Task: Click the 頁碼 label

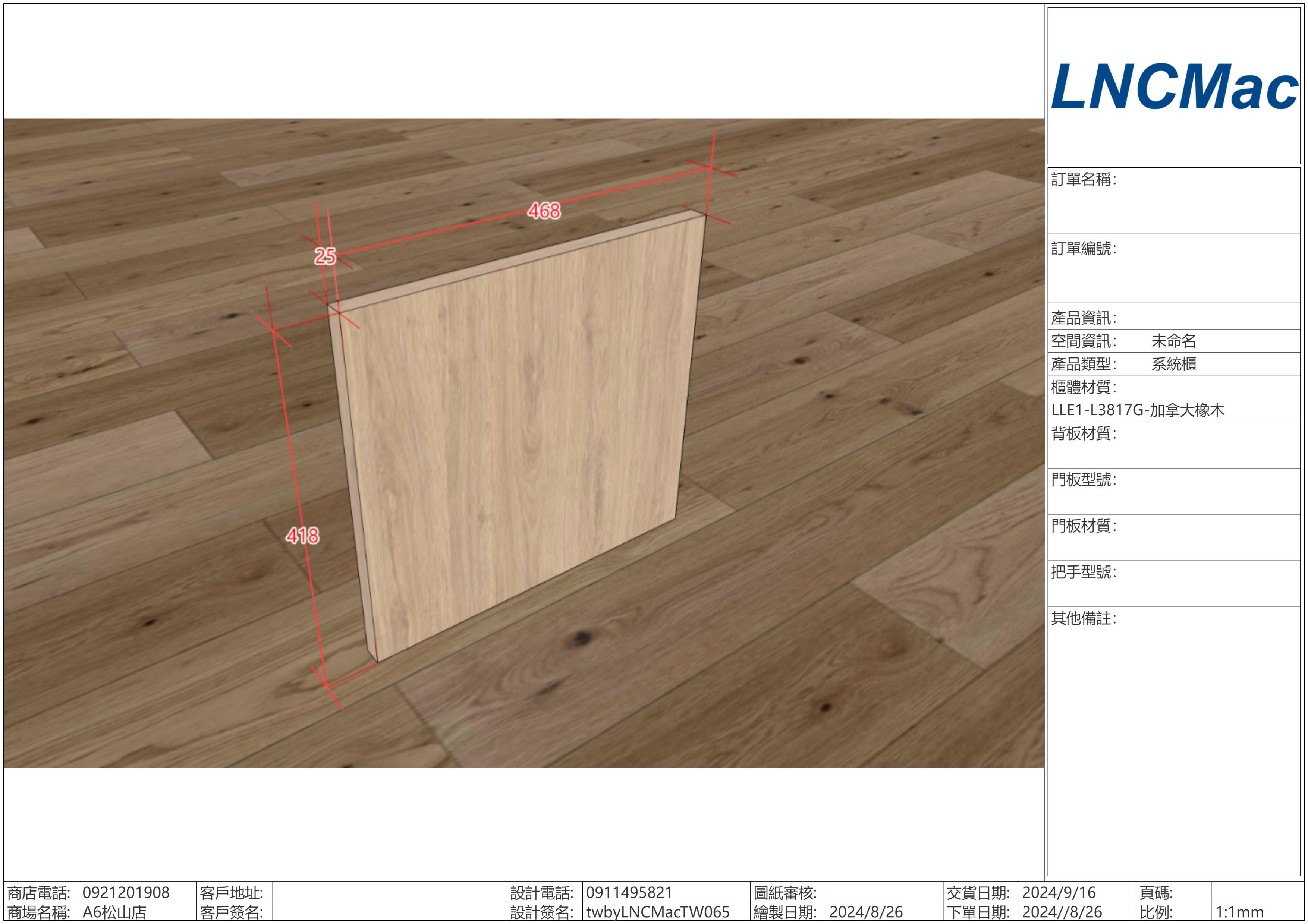Action: click(x=1156, y=892)
